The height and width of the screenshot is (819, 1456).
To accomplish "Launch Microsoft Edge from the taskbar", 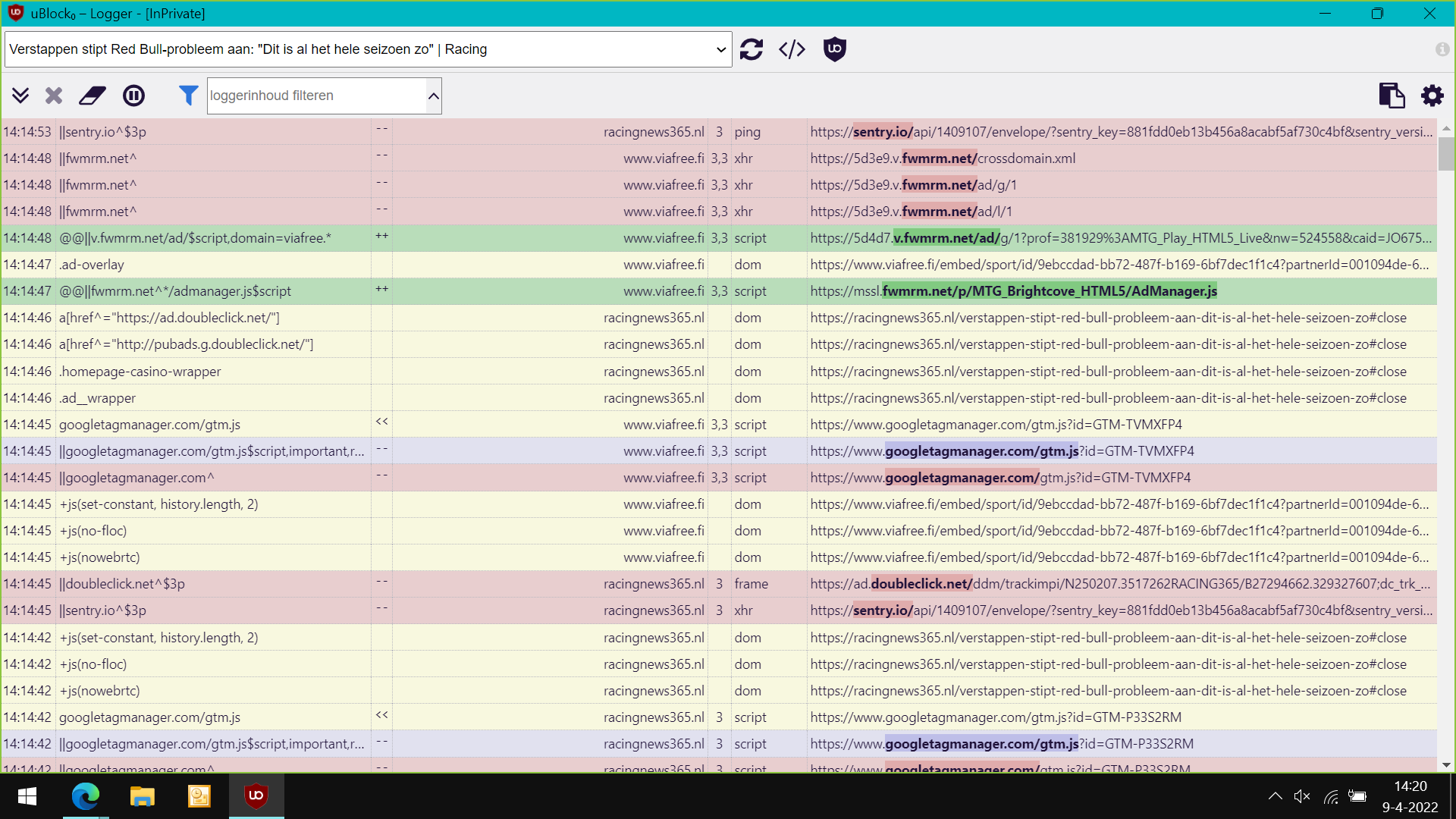I will click(86, 796).
